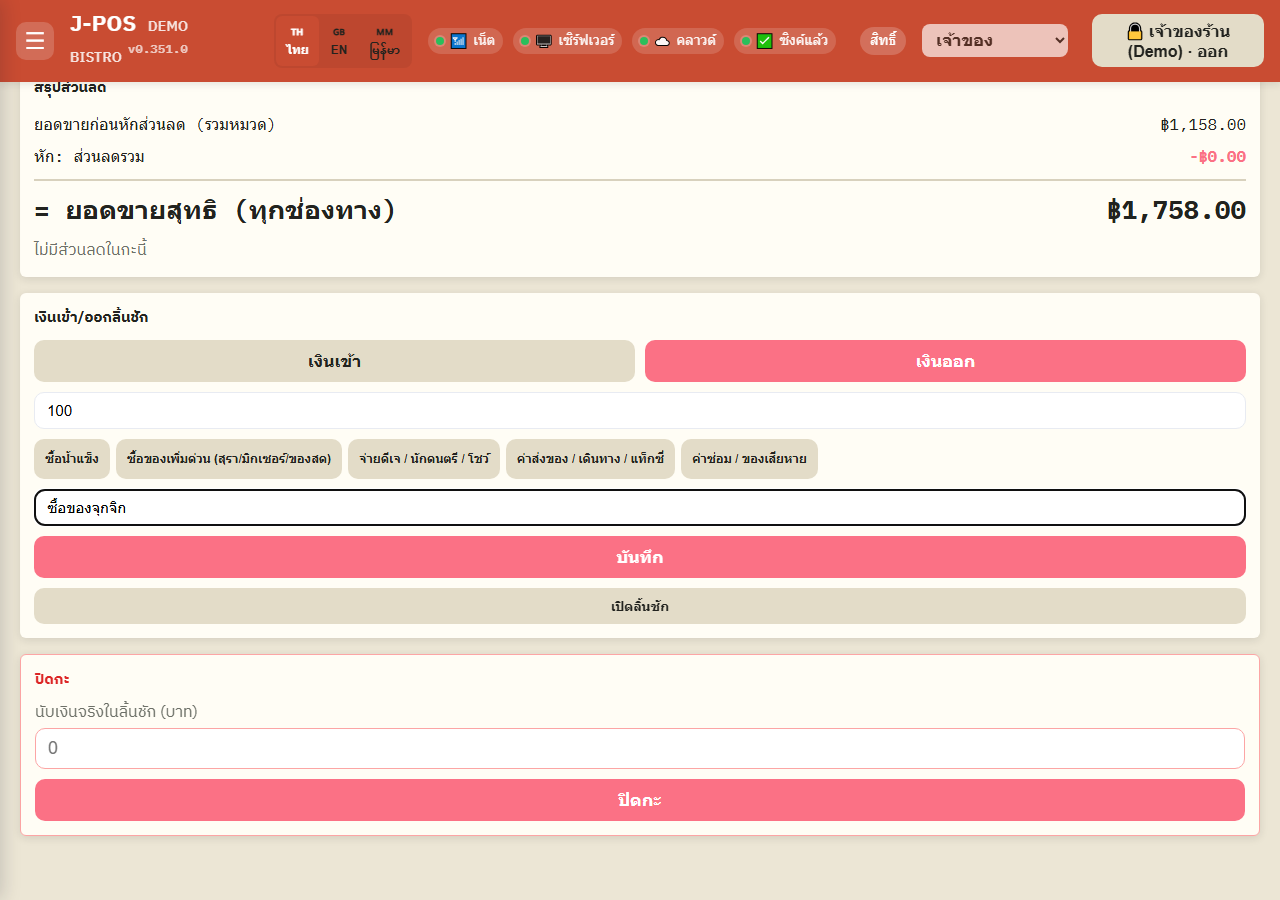The image size is (1280, 900).
Task: Click the ปิดกะ close shift button
Action: (x=640, y=800)
